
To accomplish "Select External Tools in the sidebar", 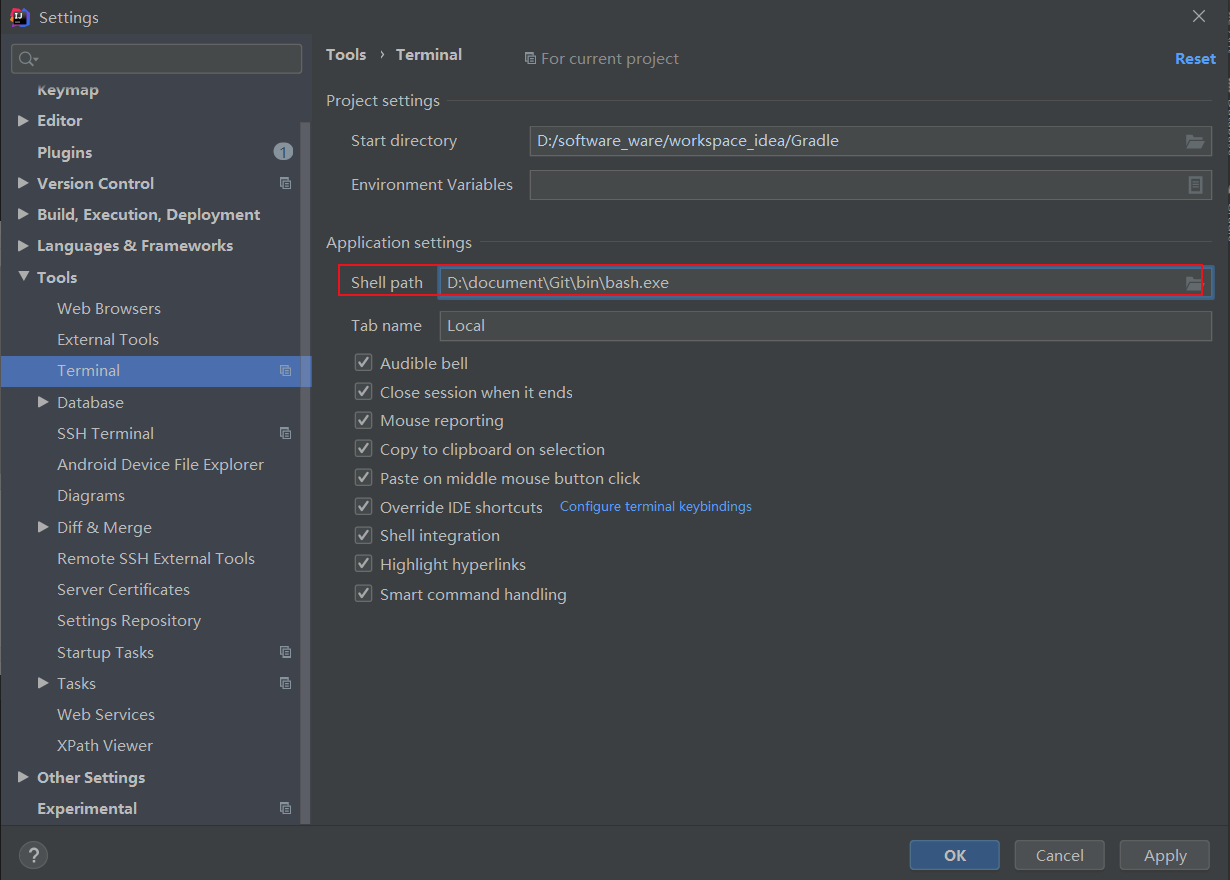I will pos(108,340).
